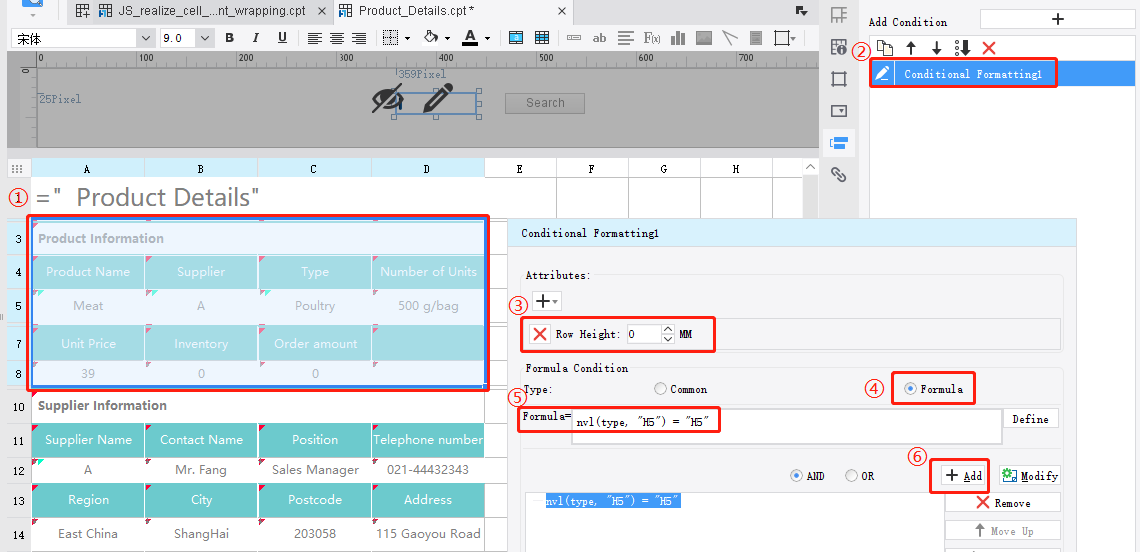1140x552 pixels.
Task: Center align text
Action: tap(337, 38)
